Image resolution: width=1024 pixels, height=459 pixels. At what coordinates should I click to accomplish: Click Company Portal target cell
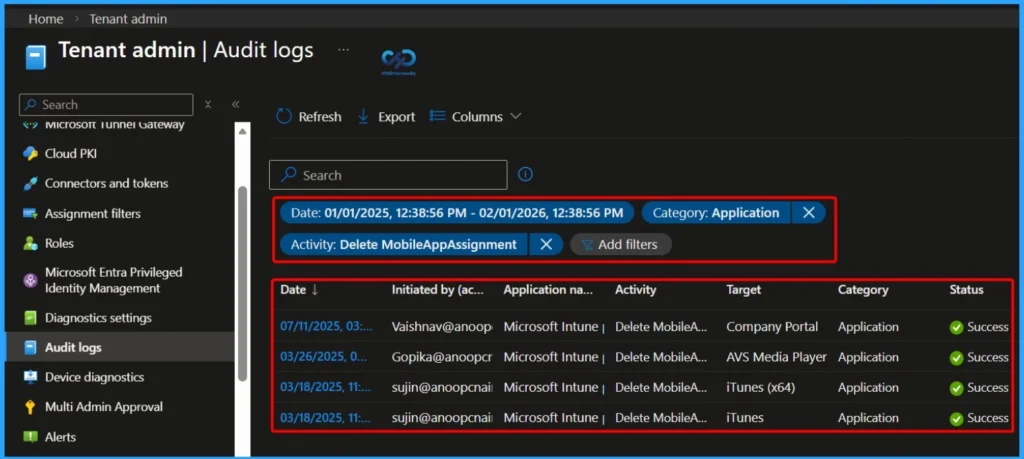point(772,327)
